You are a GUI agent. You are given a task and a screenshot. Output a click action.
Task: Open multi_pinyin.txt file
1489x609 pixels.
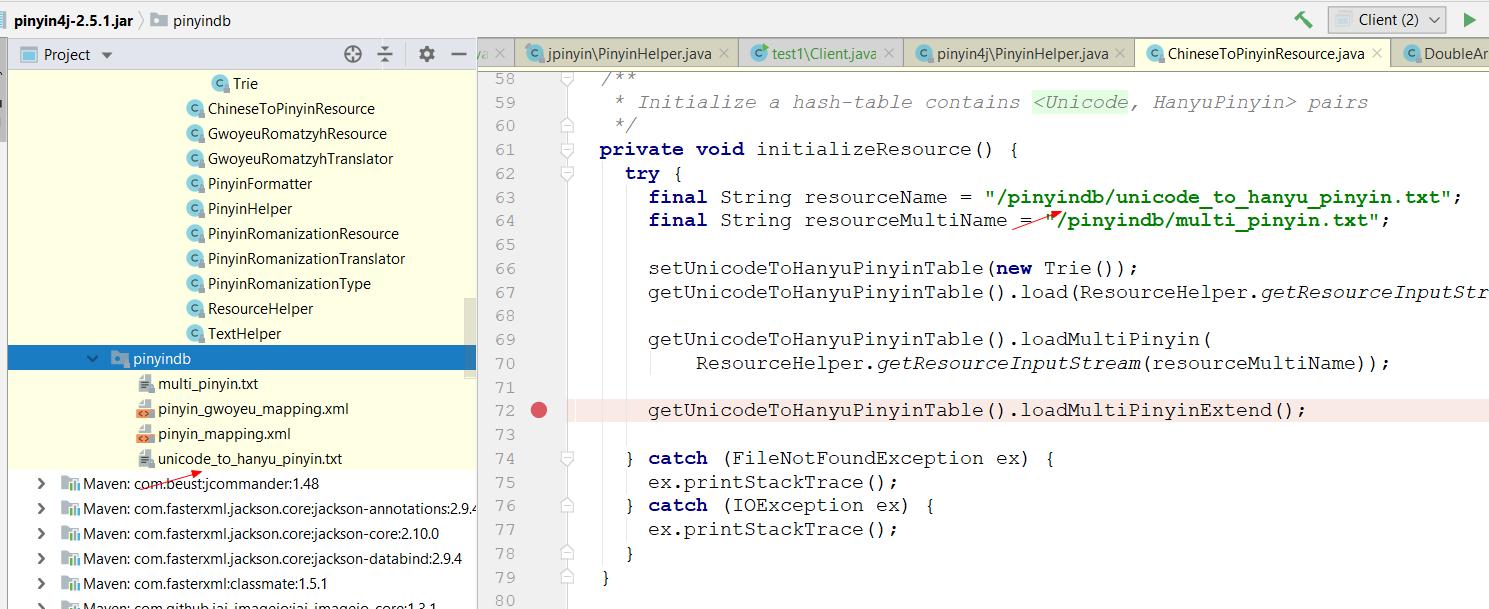tap(208, 384)
